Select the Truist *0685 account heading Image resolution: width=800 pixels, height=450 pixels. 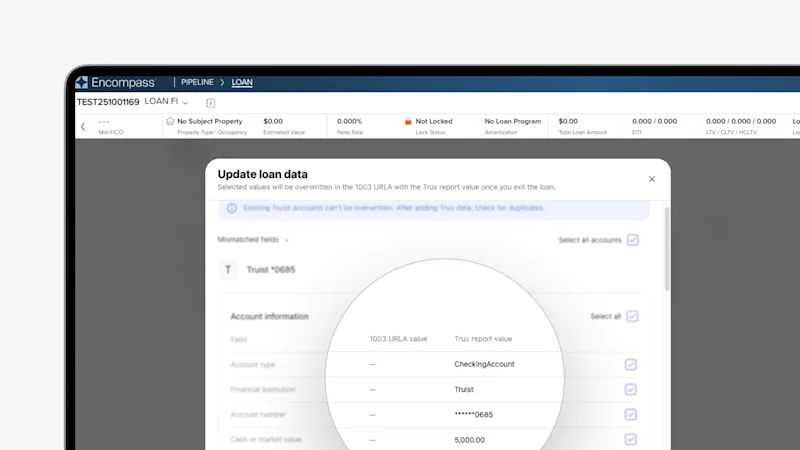pos(271,269)
